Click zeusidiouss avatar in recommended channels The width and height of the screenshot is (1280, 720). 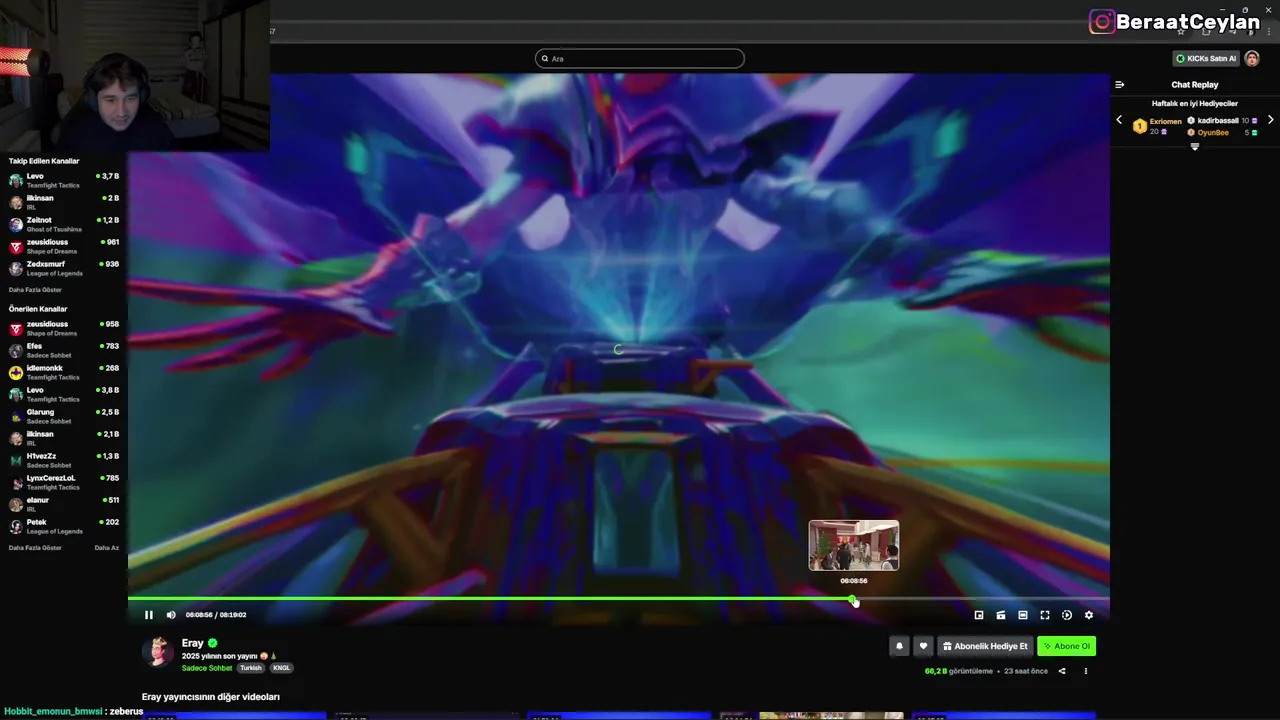pos(16,329)
